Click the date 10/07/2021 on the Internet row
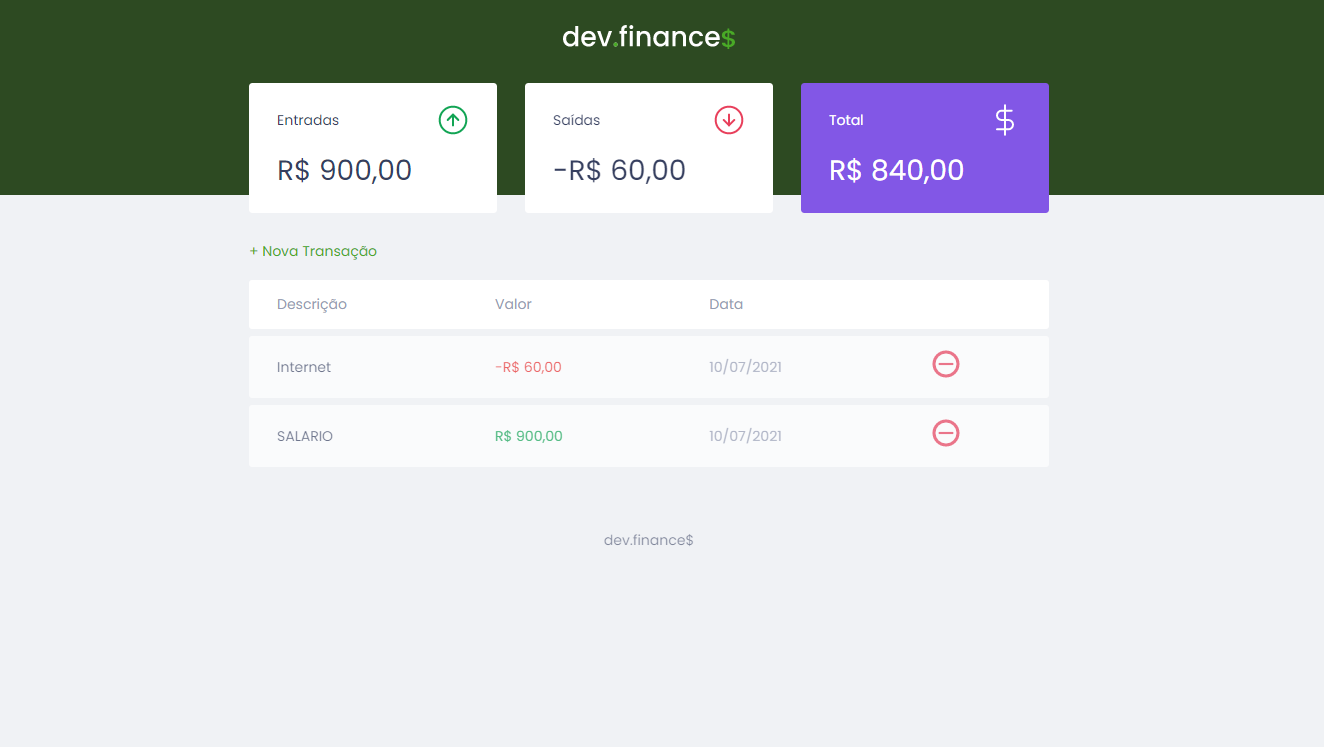The height and width of the screenshot is (747, 1324). pos(745,366)
